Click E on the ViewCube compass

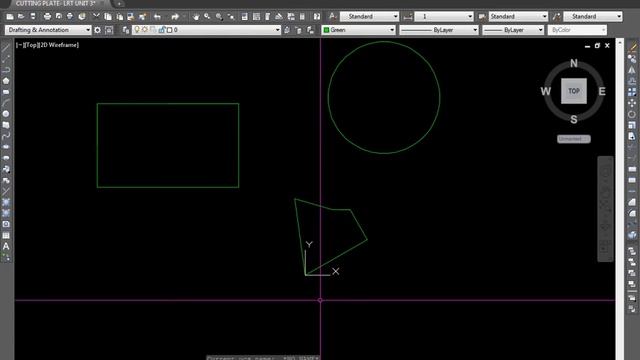pos(602,91)
